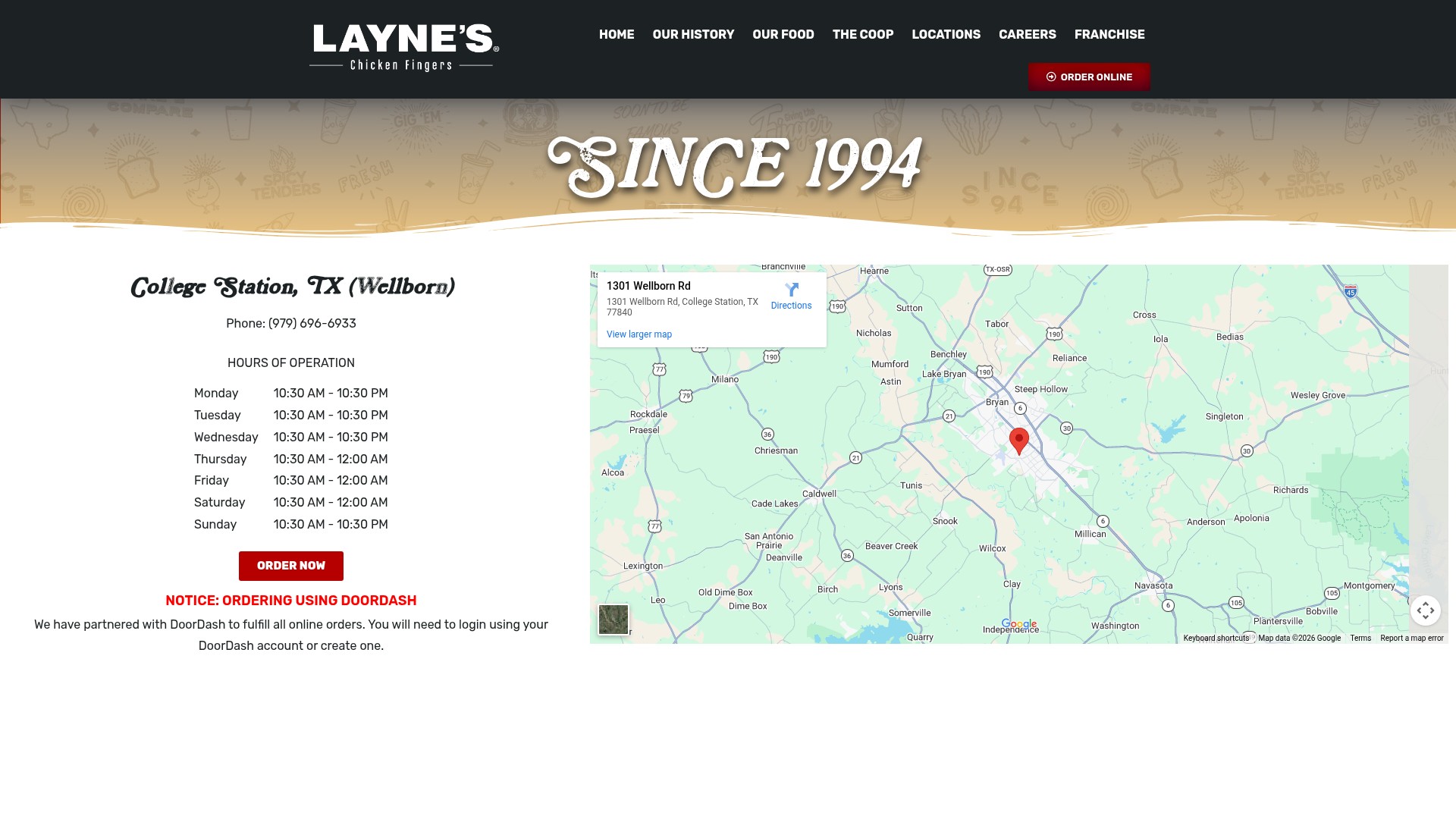Click the Somerville label on map
The height and width of the screenshot is (819, 1456).
[x=909, y=613]
